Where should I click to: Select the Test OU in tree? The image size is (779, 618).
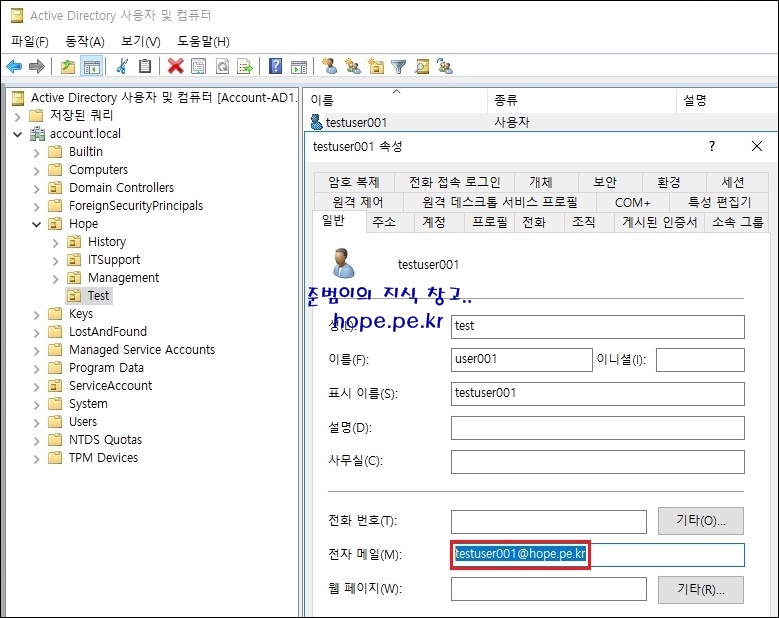[x=98, y=296]
